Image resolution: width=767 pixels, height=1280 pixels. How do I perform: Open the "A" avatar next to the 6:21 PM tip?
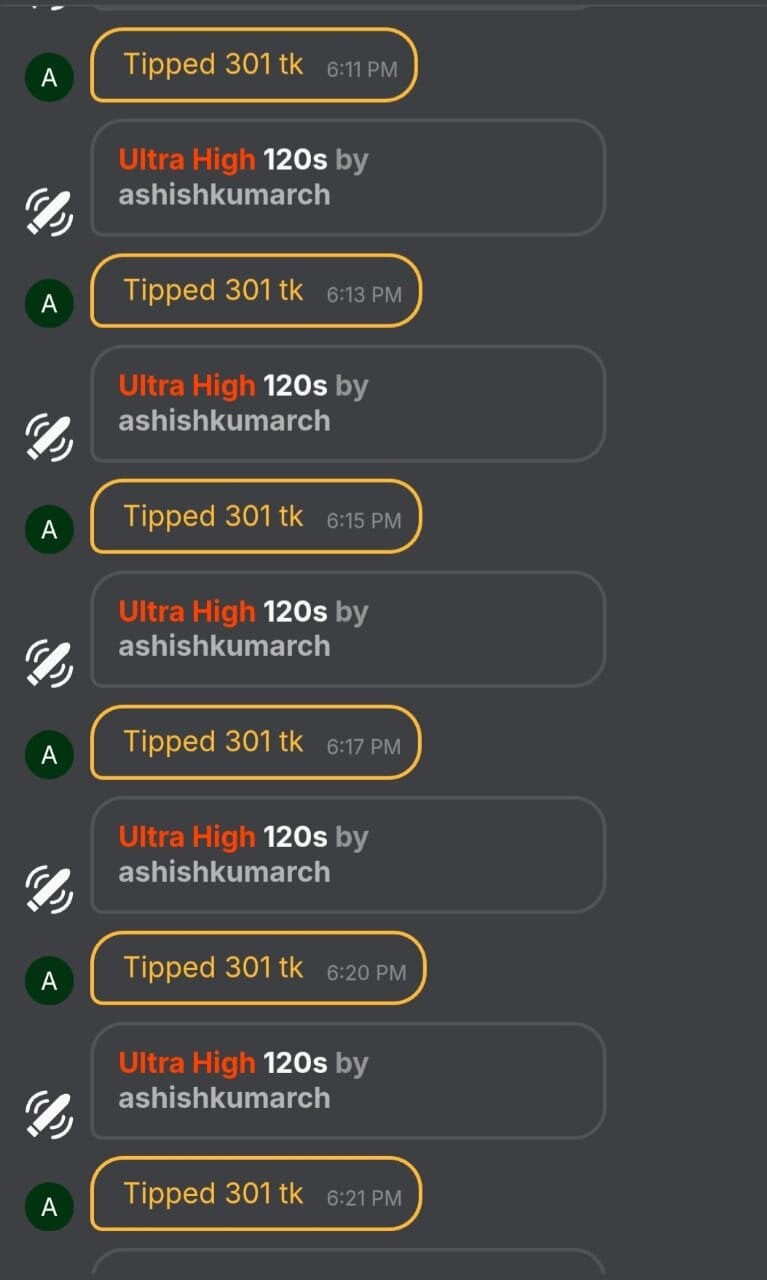(49, 1207)
